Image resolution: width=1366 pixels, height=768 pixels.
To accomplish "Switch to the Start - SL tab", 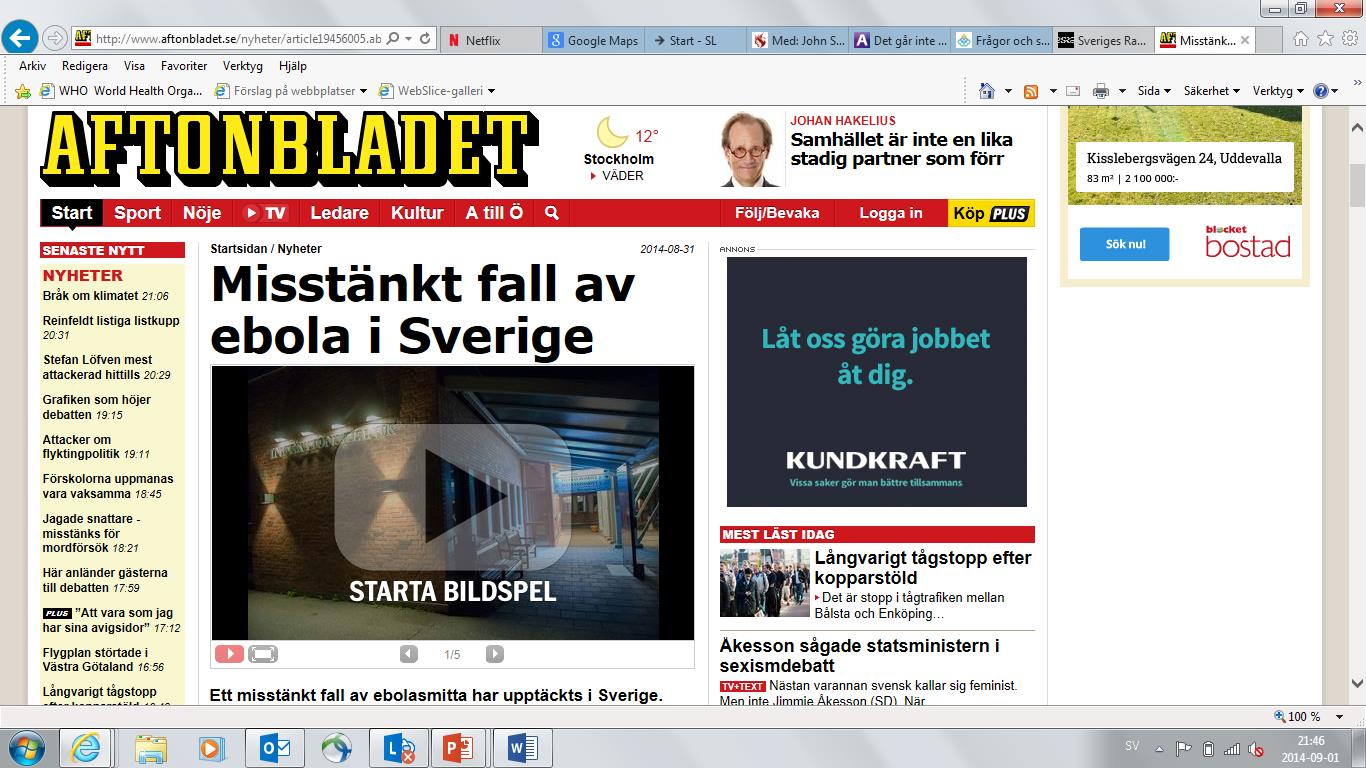I will (x=695, y=40).
